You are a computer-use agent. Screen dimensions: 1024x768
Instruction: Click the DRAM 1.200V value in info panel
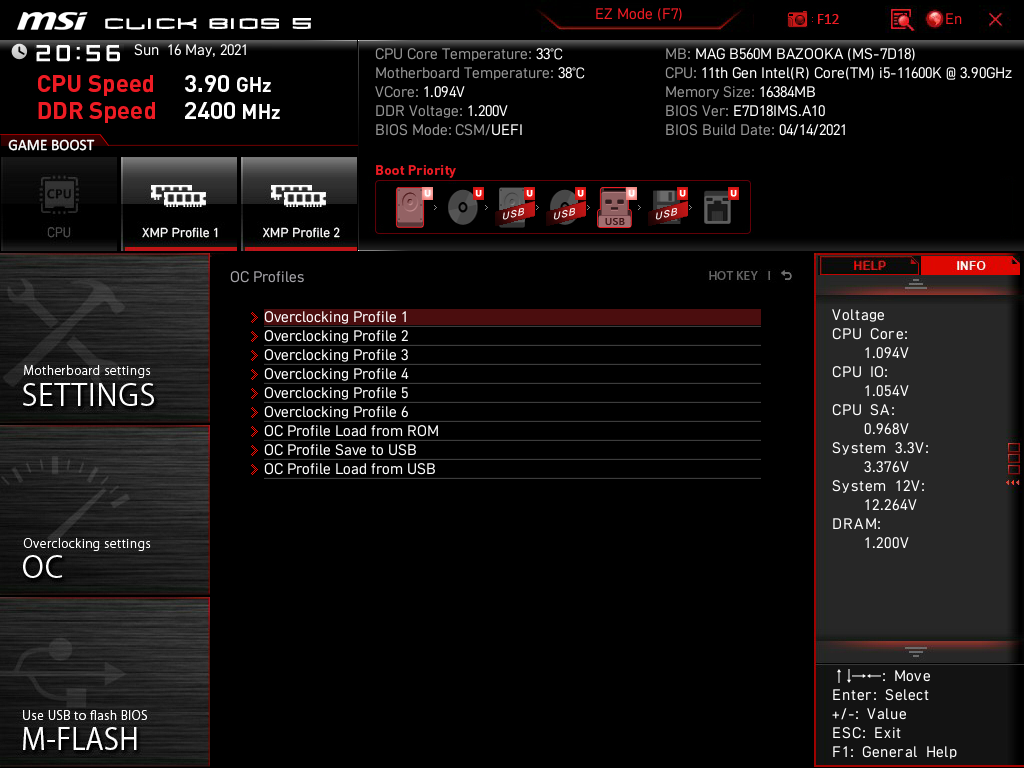click(x=886, y=543)
